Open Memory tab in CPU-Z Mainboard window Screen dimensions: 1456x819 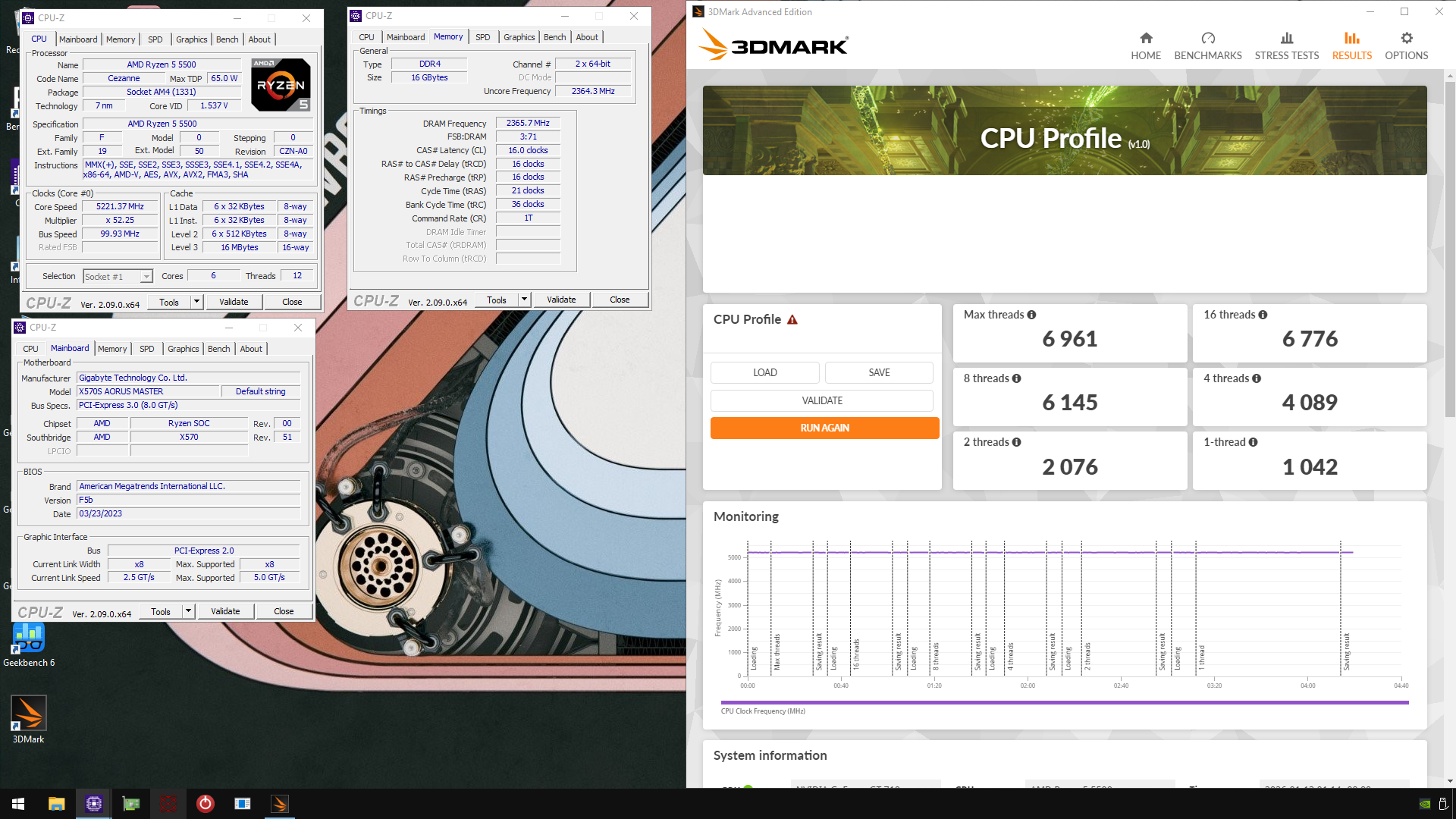pos(112,349)
